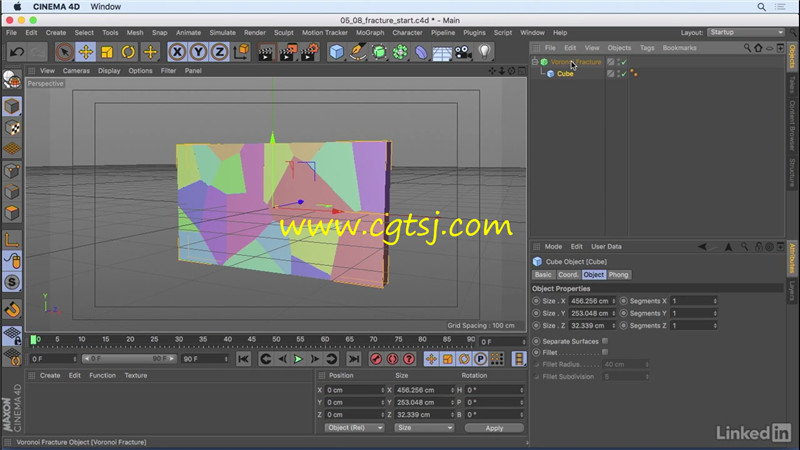Open Edit Render Settings icon
Screen dimensions: 800x450
(x=310, y=52)
